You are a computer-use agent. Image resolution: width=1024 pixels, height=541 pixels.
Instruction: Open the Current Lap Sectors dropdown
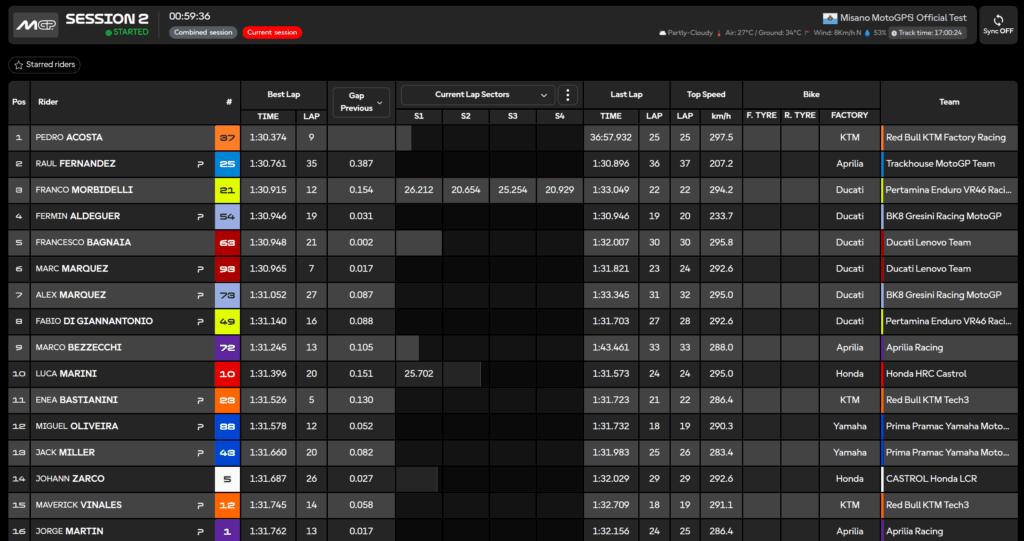[x=477, y=95]
